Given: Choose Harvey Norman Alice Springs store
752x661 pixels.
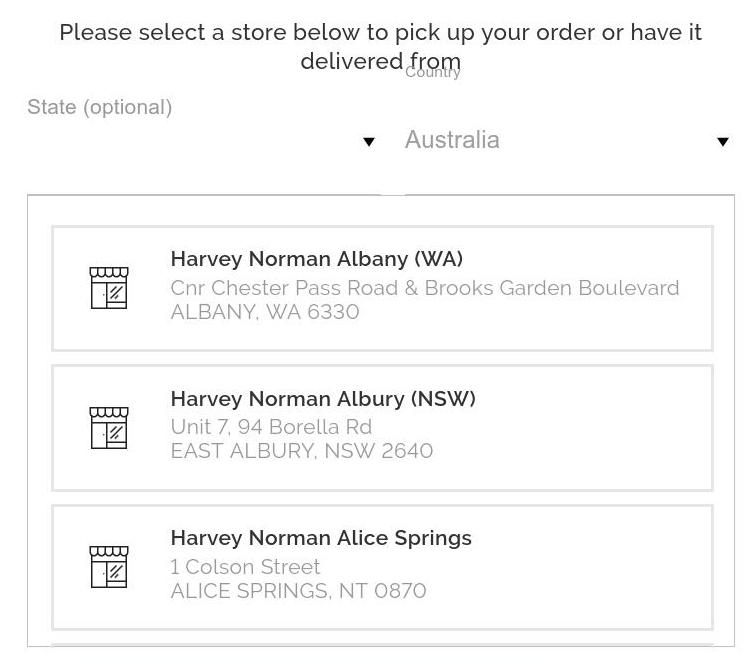Looking at the screenshot, I should pos(382,567).
